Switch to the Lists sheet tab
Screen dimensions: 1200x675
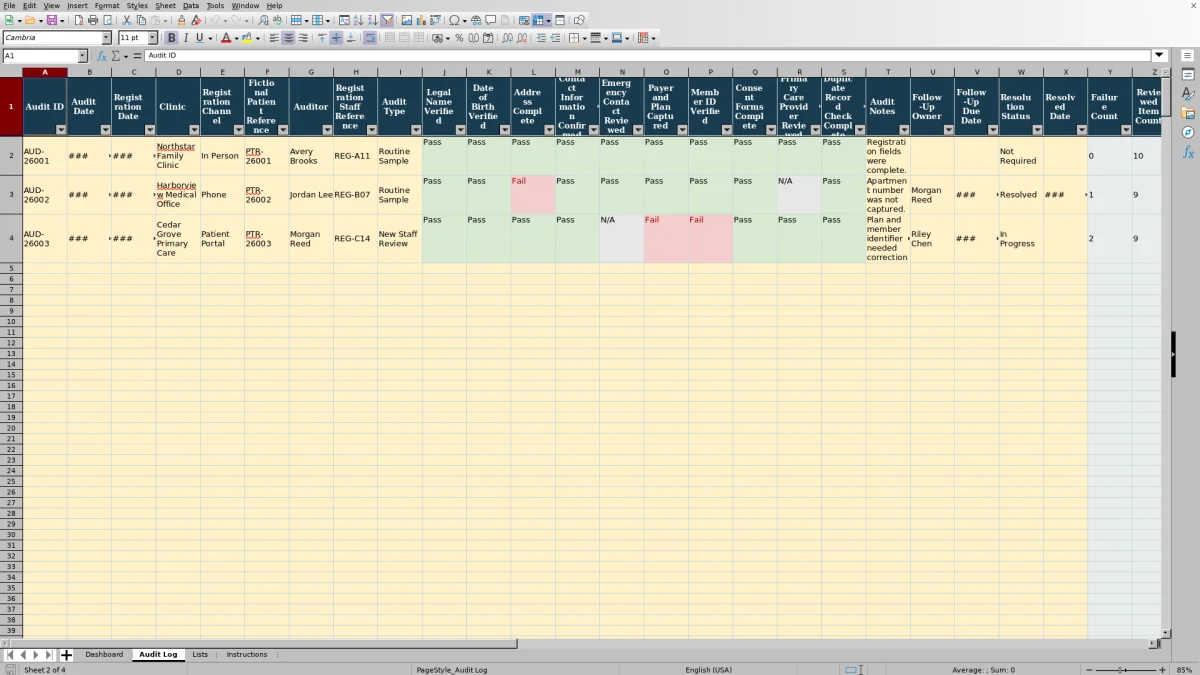(x=200, y=655)
